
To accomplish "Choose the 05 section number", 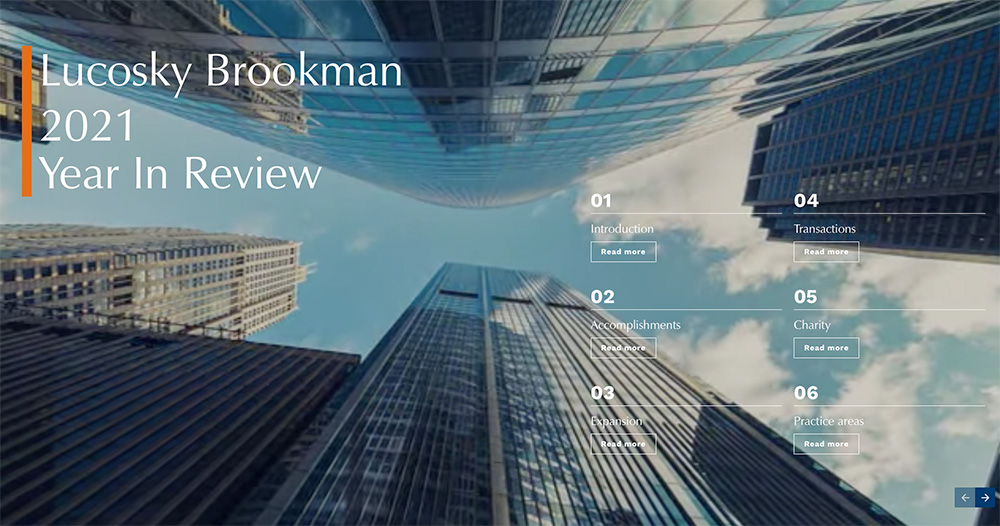I will click(806, 297).
